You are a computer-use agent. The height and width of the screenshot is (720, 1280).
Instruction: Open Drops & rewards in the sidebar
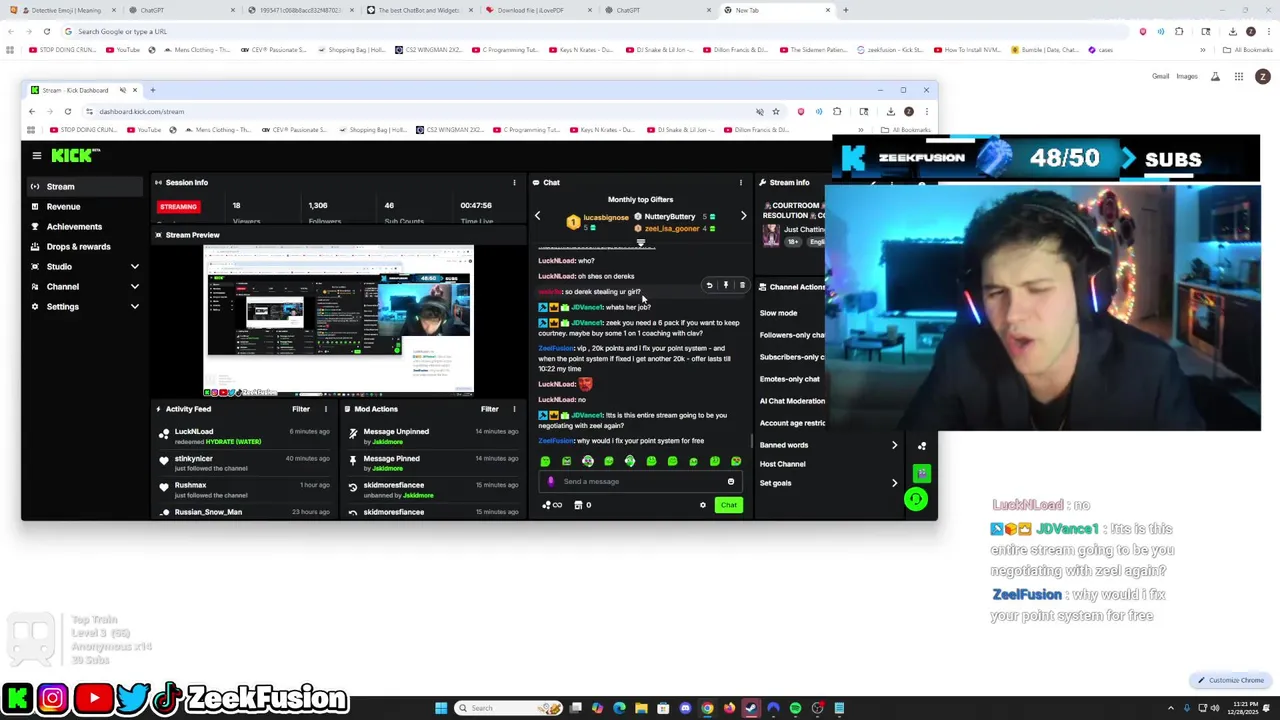(x=78, y=247)
